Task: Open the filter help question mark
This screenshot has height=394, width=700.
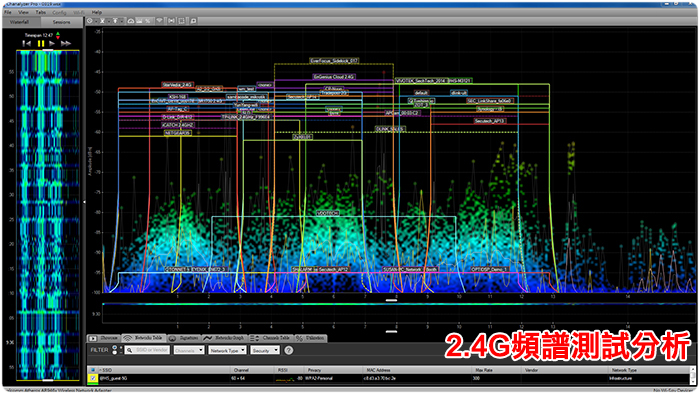Action: coord(289,350)
